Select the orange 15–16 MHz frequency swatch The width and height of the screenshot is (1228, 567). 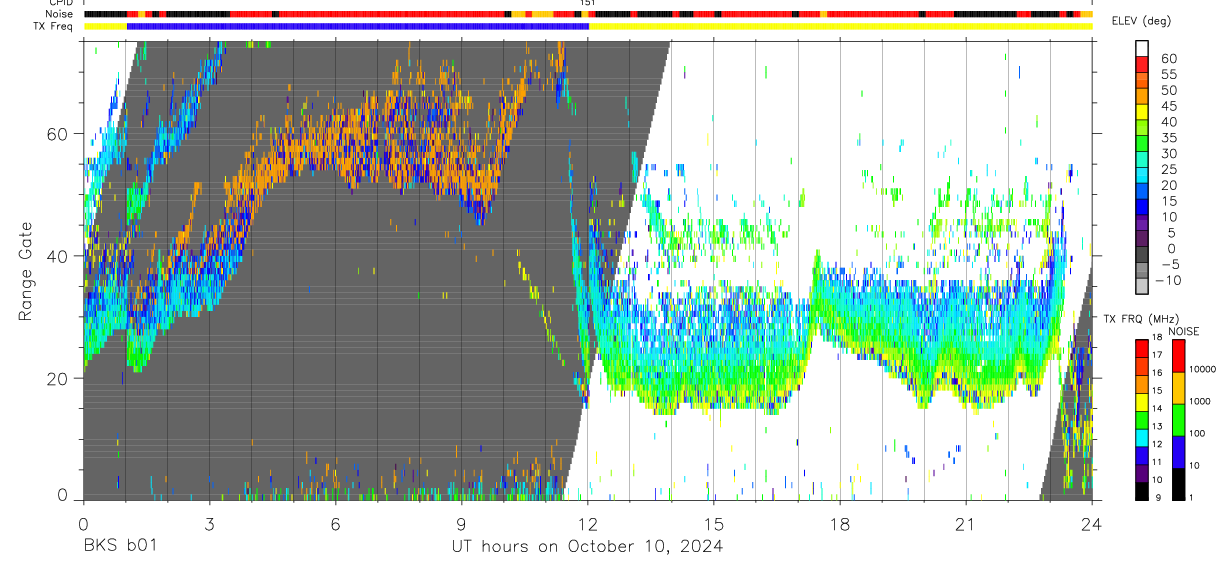coord(1141,384)
